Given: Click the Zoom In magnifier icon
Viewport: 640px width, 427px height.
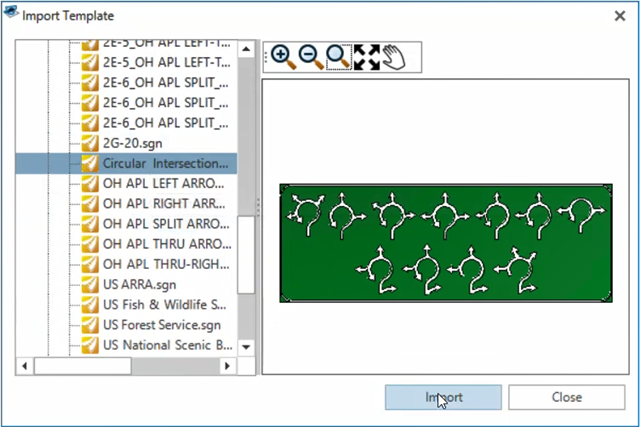Looking at the screenshot, I should pyautogui.click(x=283, y=58).
